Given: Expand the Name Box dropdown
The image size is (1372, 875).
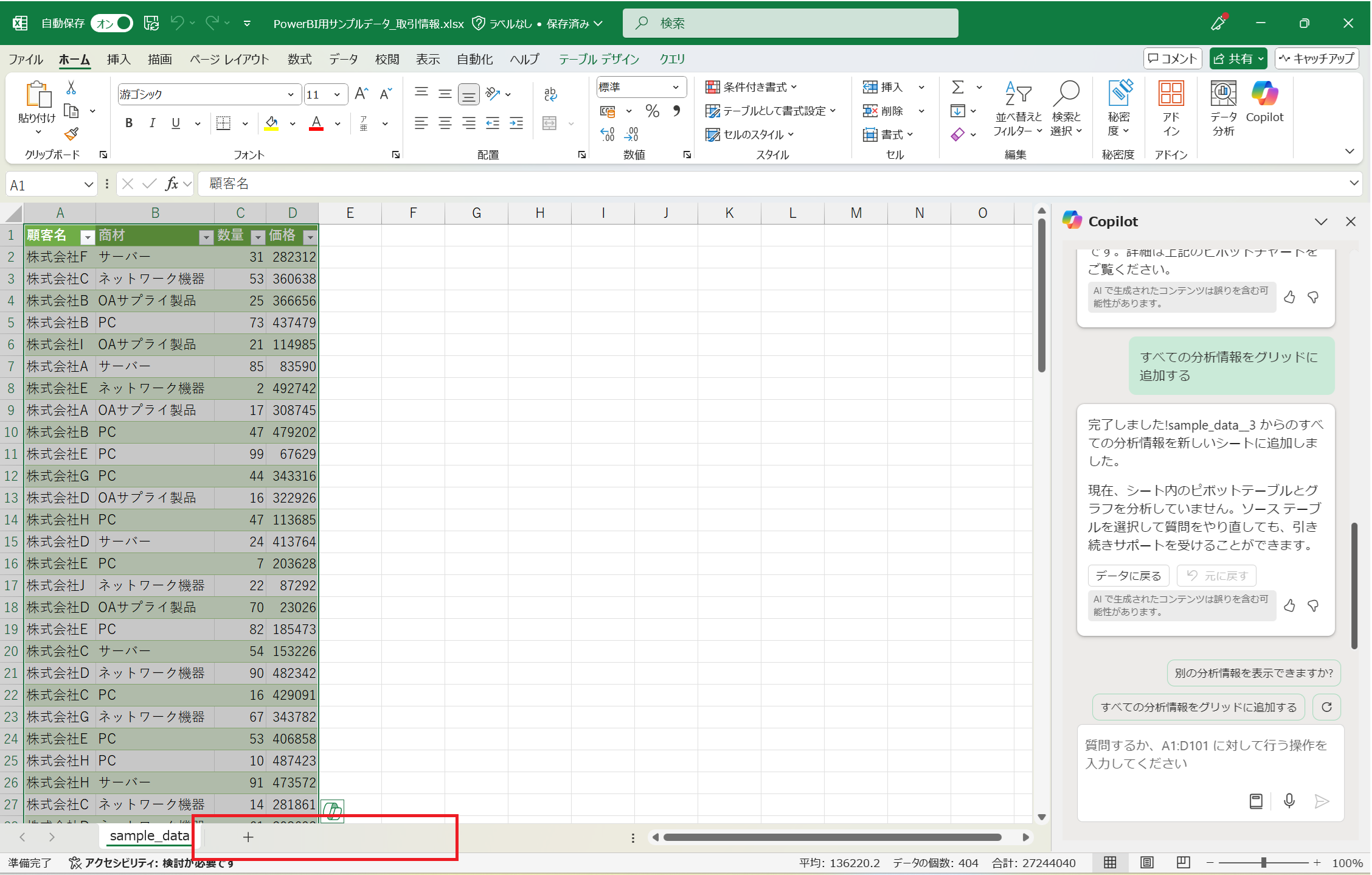Looking at the screenshot, I should 89,184.
